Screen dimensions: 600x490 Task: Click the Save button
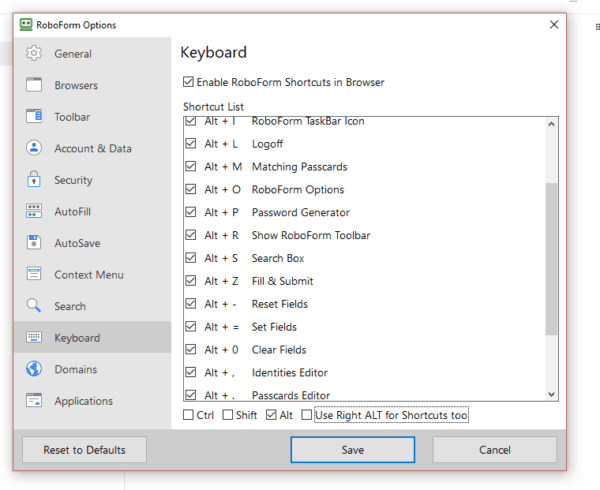(x=352, y=449)
